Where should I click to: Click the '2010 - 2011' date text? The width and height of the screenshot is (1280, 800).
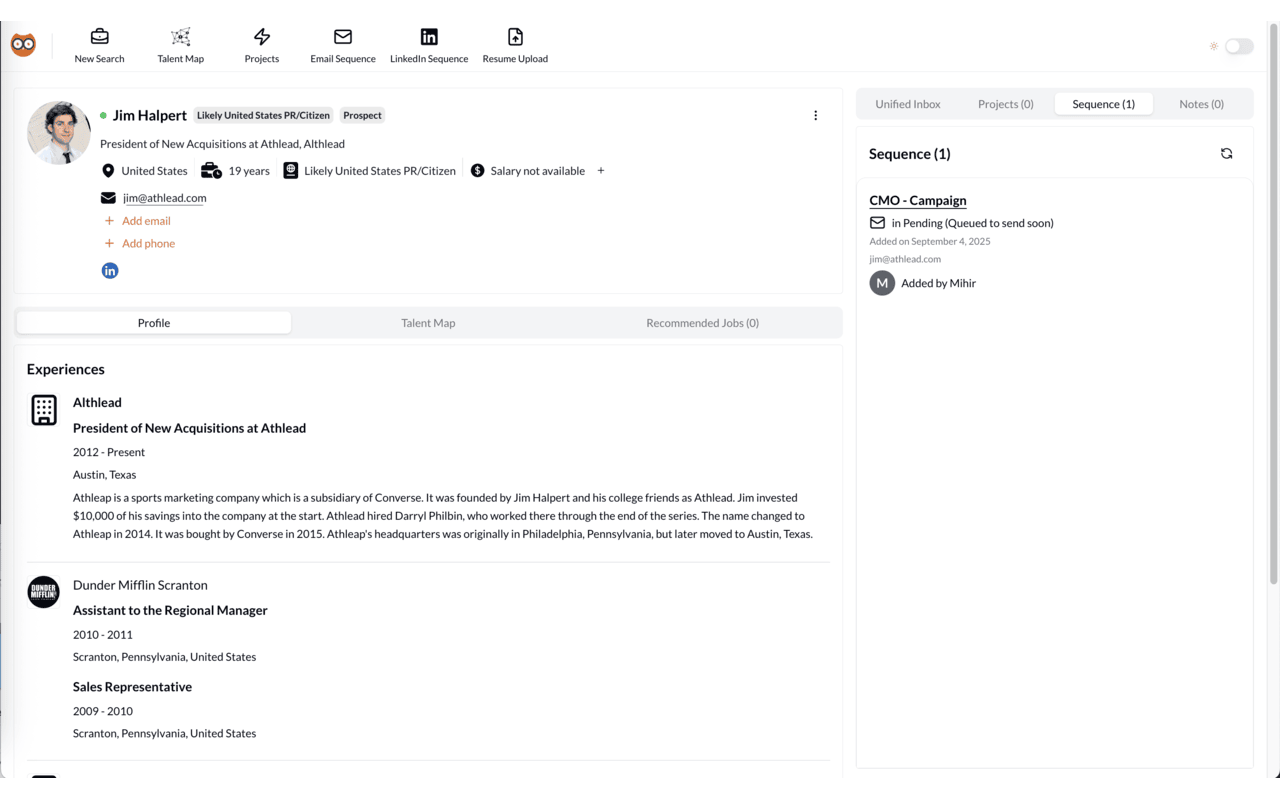103,634
